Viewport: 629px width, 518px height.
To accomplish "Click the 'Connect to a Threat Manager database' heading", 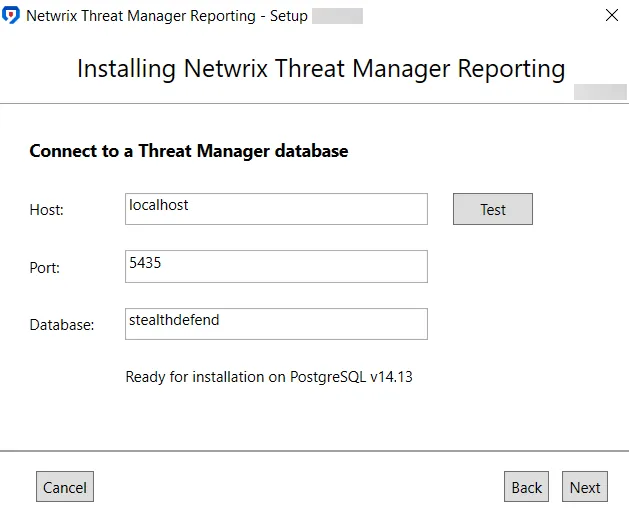I will pyautogui.click(x=189, y=151).
